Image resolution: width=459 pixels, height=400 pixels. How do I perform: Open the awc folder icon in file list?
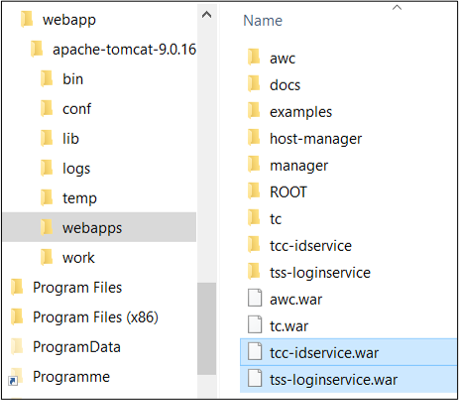click(254, 57)
